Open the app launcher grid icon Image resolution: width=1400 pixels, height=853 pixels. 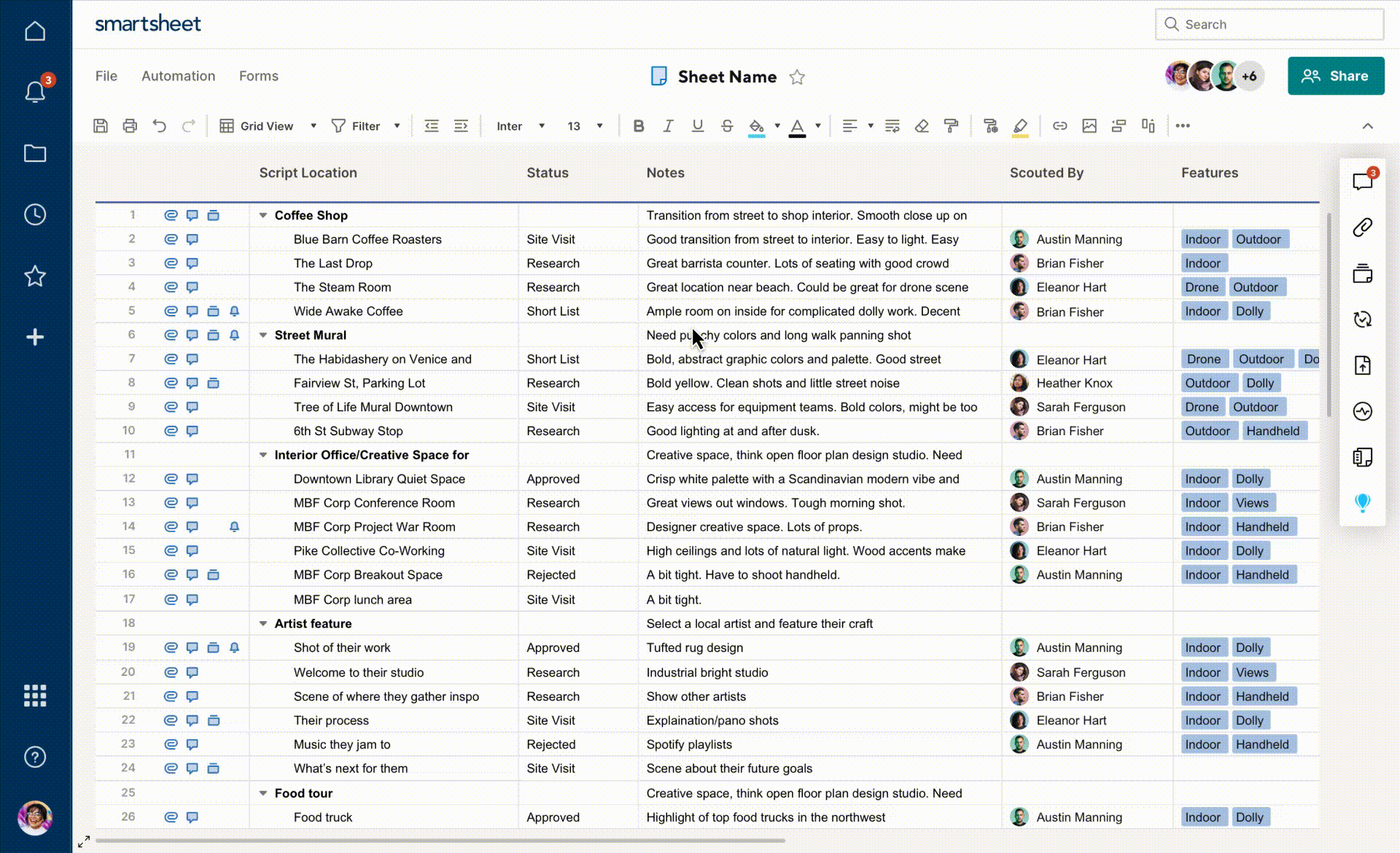(35, 696)
